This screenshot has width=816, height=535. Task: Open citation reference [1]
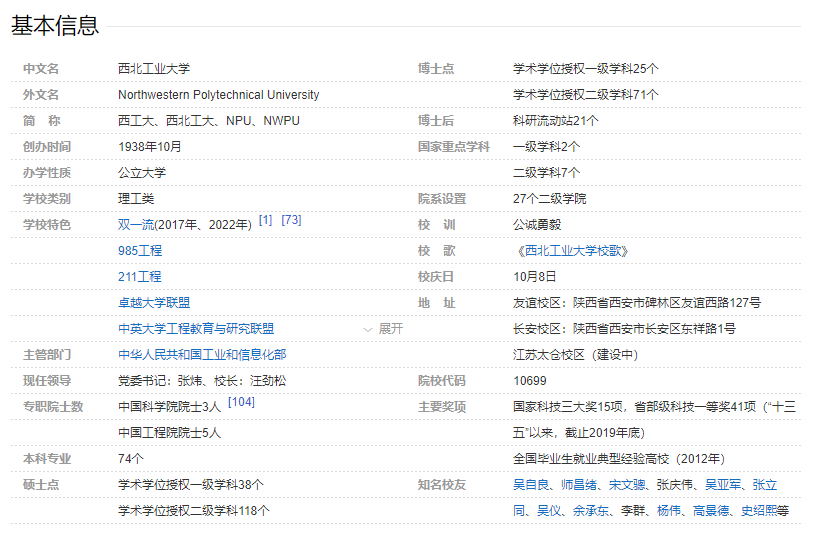pyautogui.click(x=265, y=220)
